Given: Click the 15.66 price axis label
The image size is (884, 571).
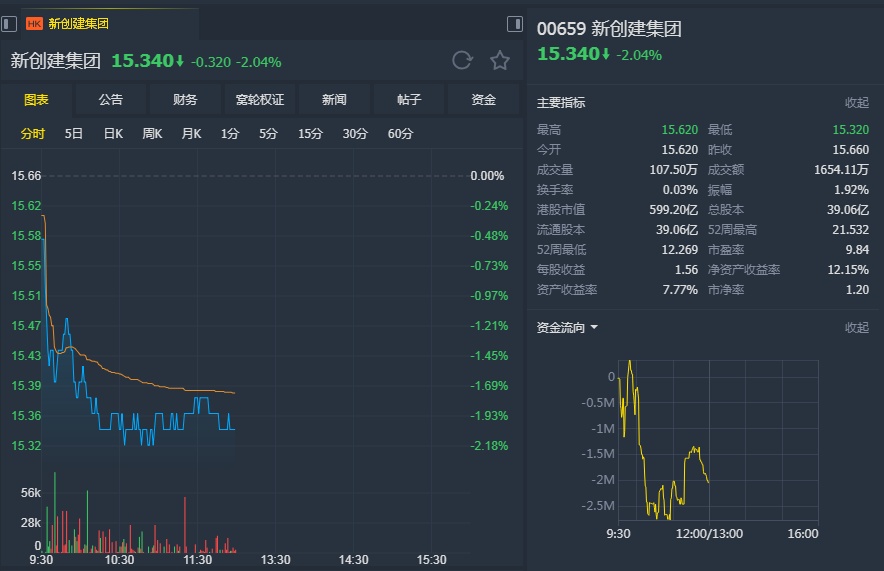Looking at the screenshot, I should (x=26, y=176).
